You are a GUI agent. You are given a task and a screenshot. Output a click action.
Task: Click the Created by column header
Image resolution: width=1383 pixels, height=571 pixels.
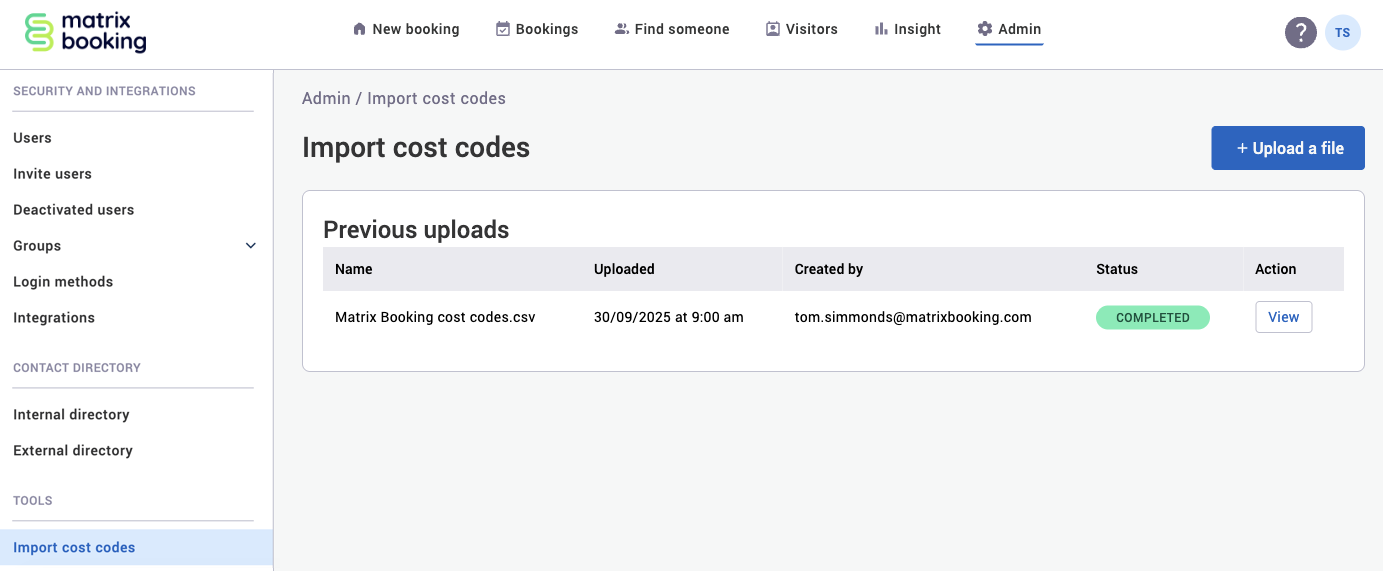(829, 269)
